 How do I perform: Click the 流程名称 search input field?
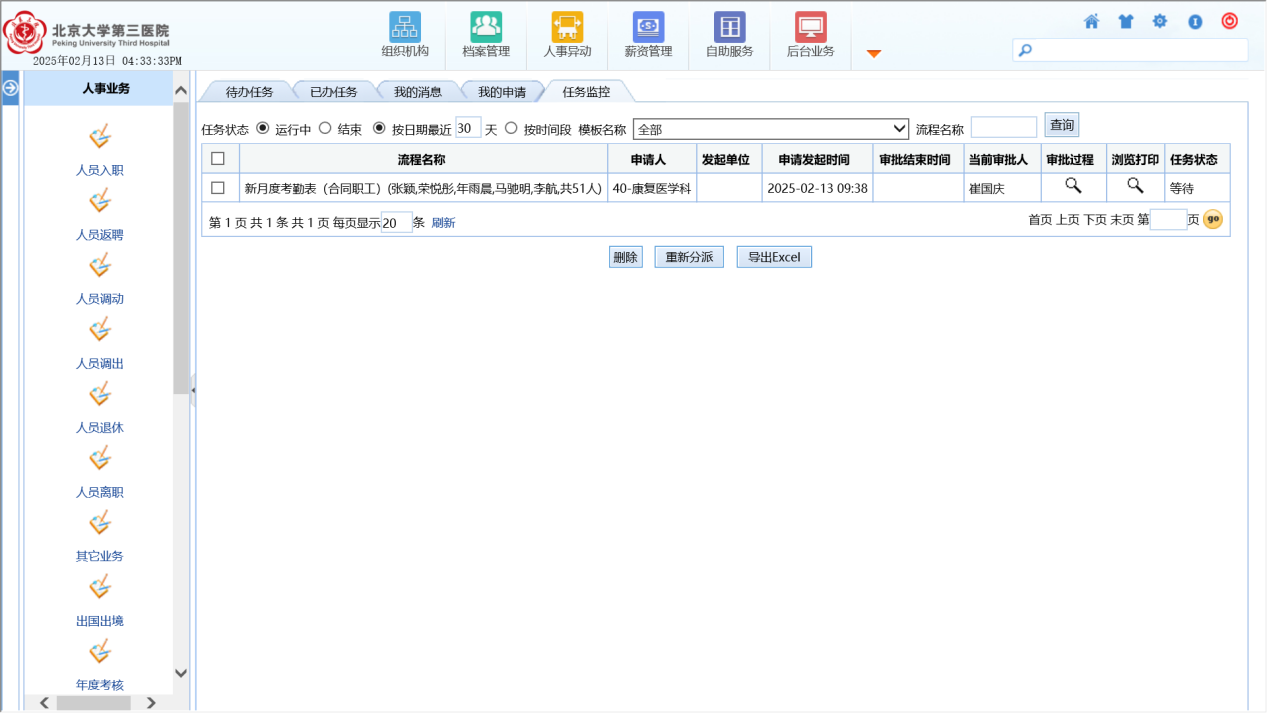(x=1003, y=128)
